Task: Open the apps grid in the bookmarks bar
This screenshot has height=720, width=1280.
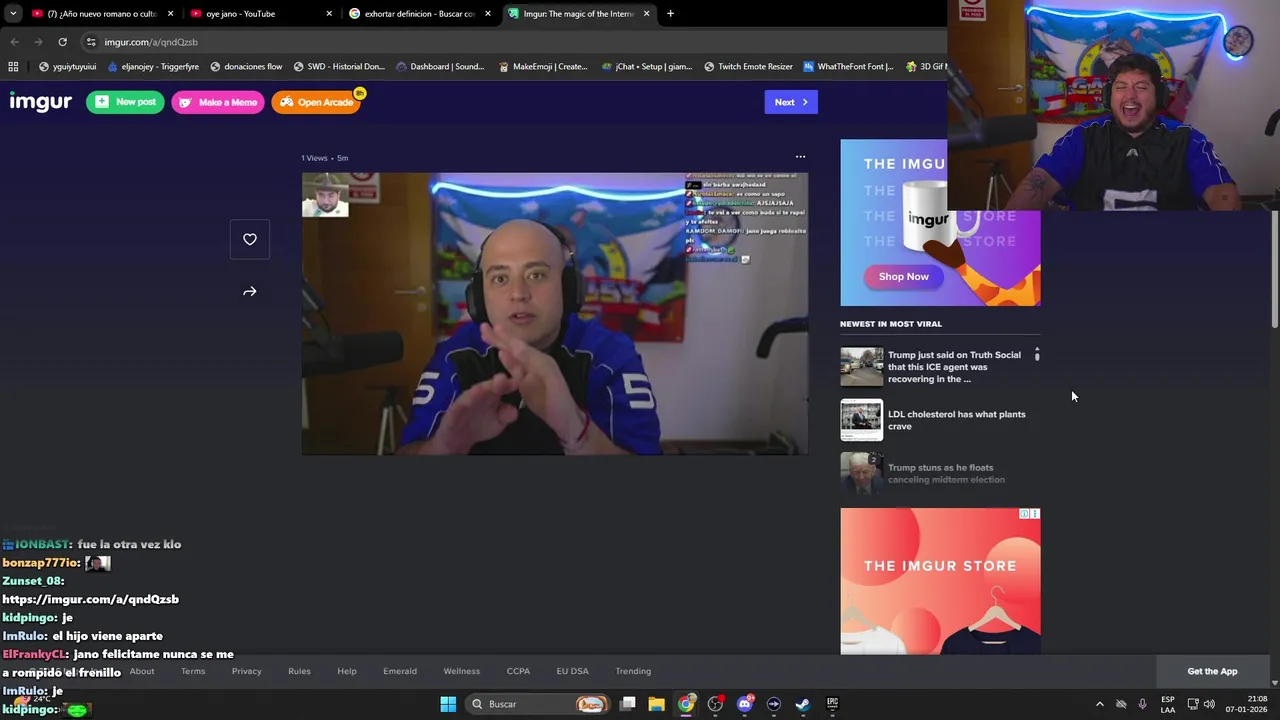Action: (13, 67)
